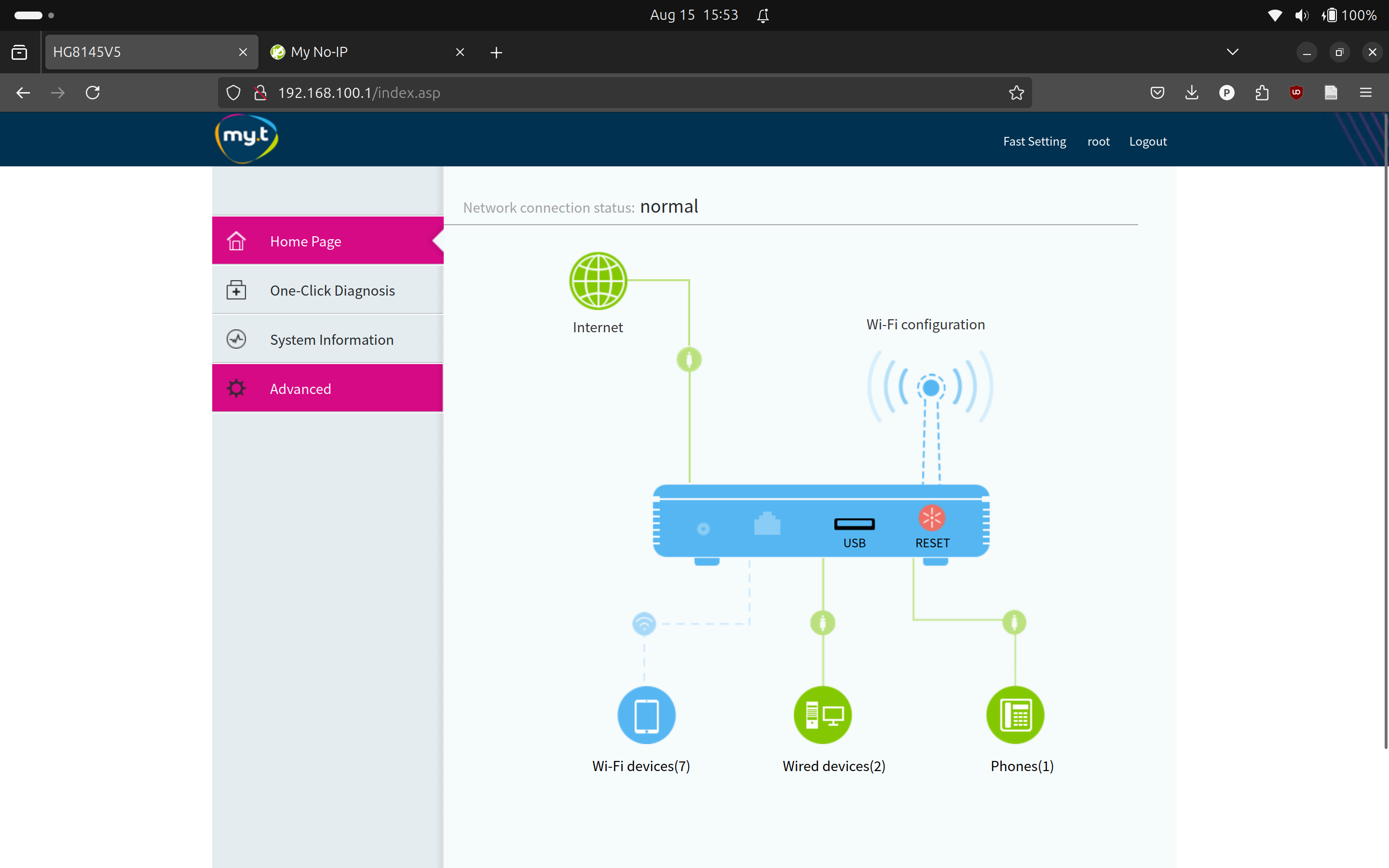Viewport: 1389px width, 868px height.
Task: Open System Information from the sidebar
Action: [x=332, y=339]
